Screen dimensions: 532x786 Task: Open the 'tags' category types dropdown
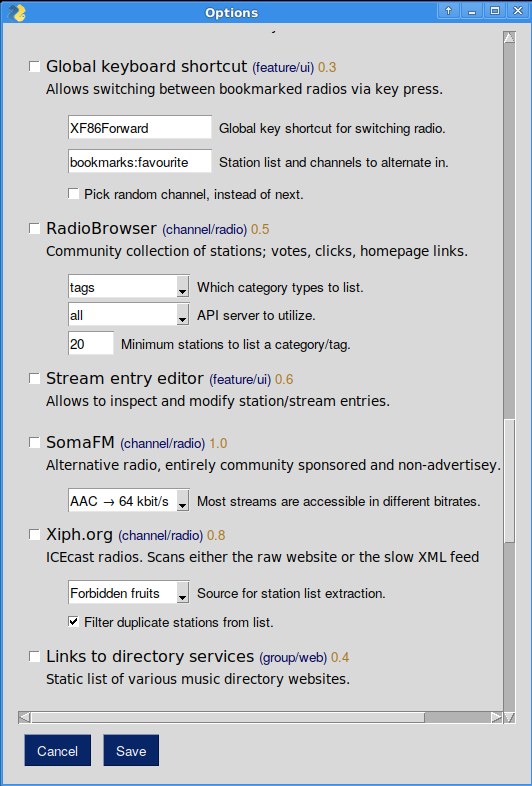tap(129, 287)
